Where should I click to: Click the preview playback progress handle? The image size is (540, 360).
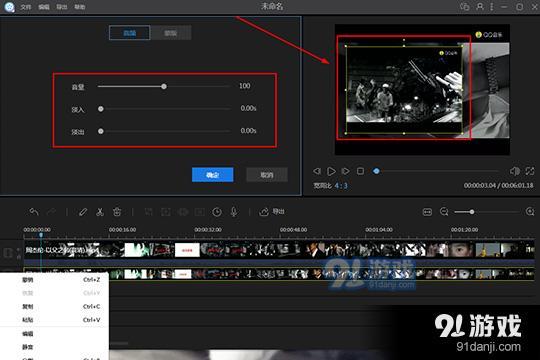(376, 171)
